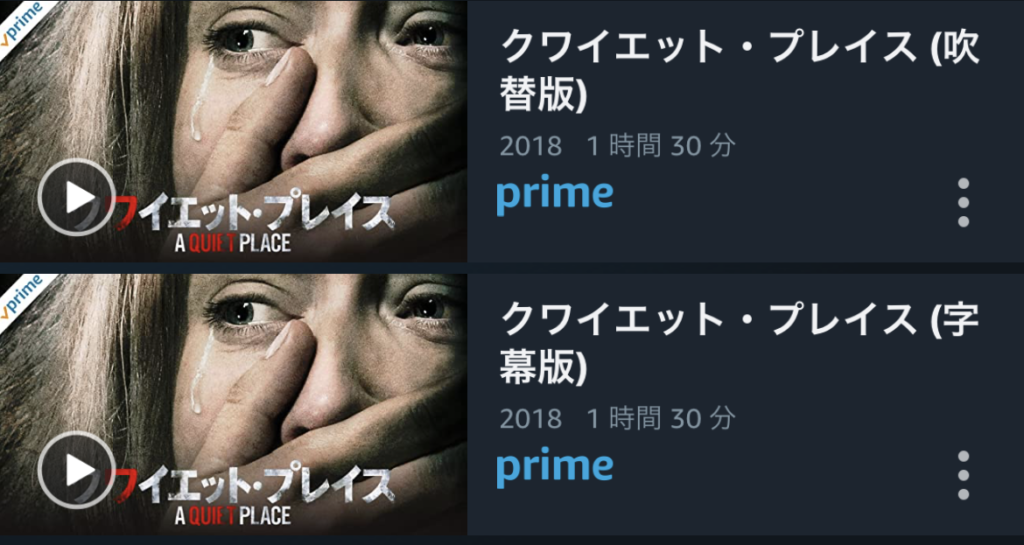
Task: Play the 字幕版 version of クワイエット・プレイス
Action: (x=77, y=470)
